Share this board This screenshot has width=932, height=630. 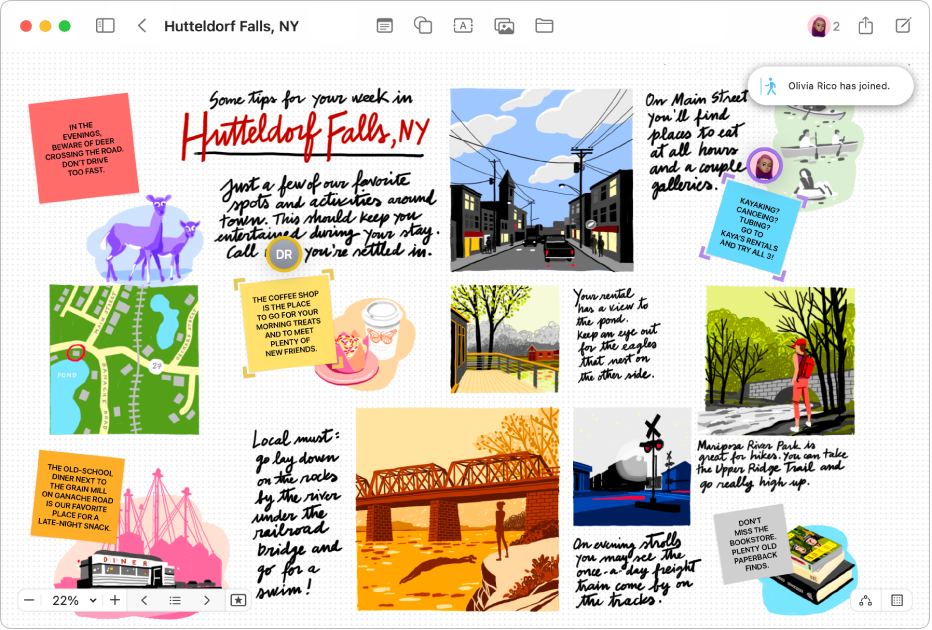point(865,26)
